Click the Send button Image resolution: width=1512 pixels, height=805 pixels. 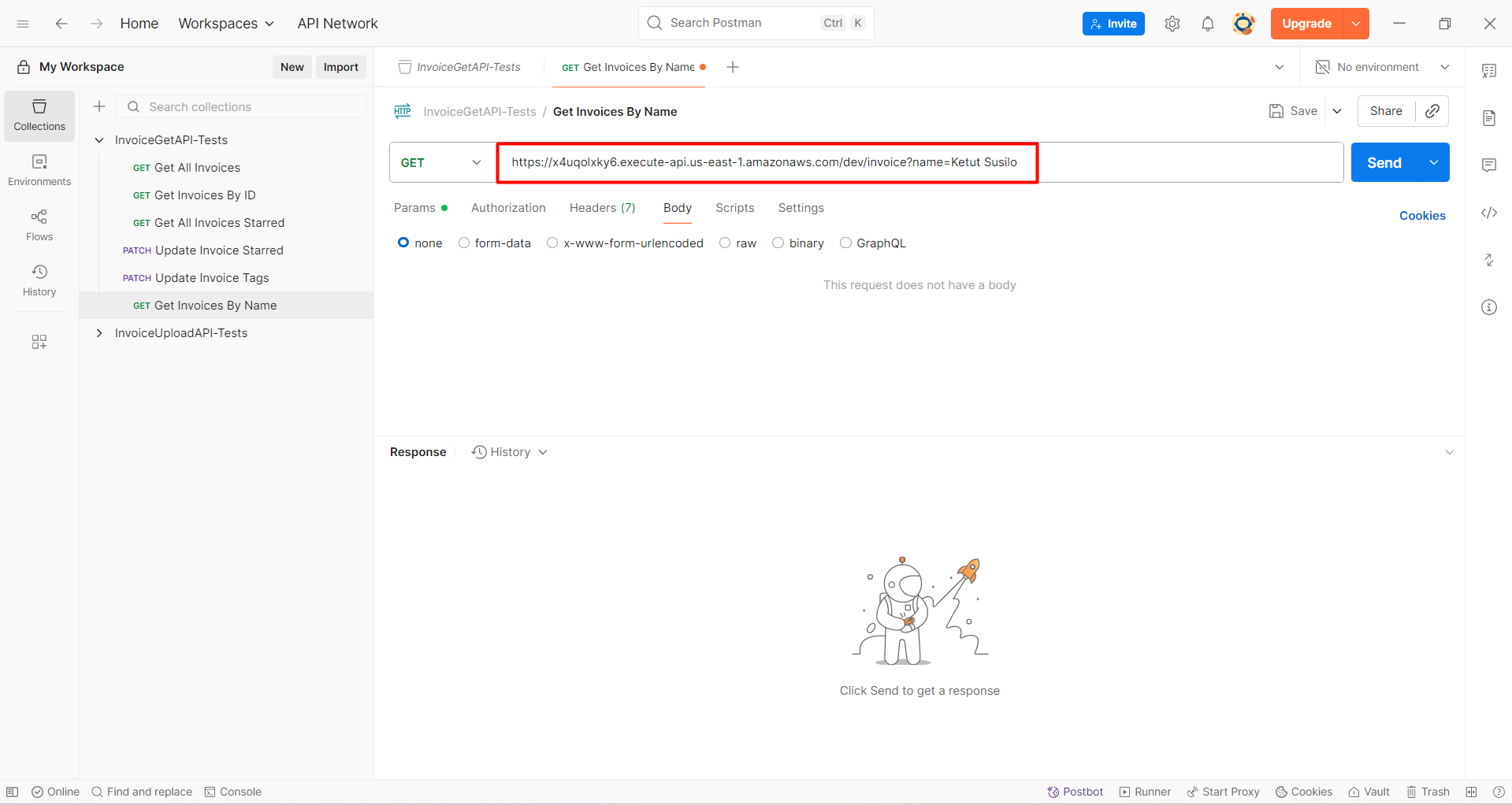[x=1383, y=162]
